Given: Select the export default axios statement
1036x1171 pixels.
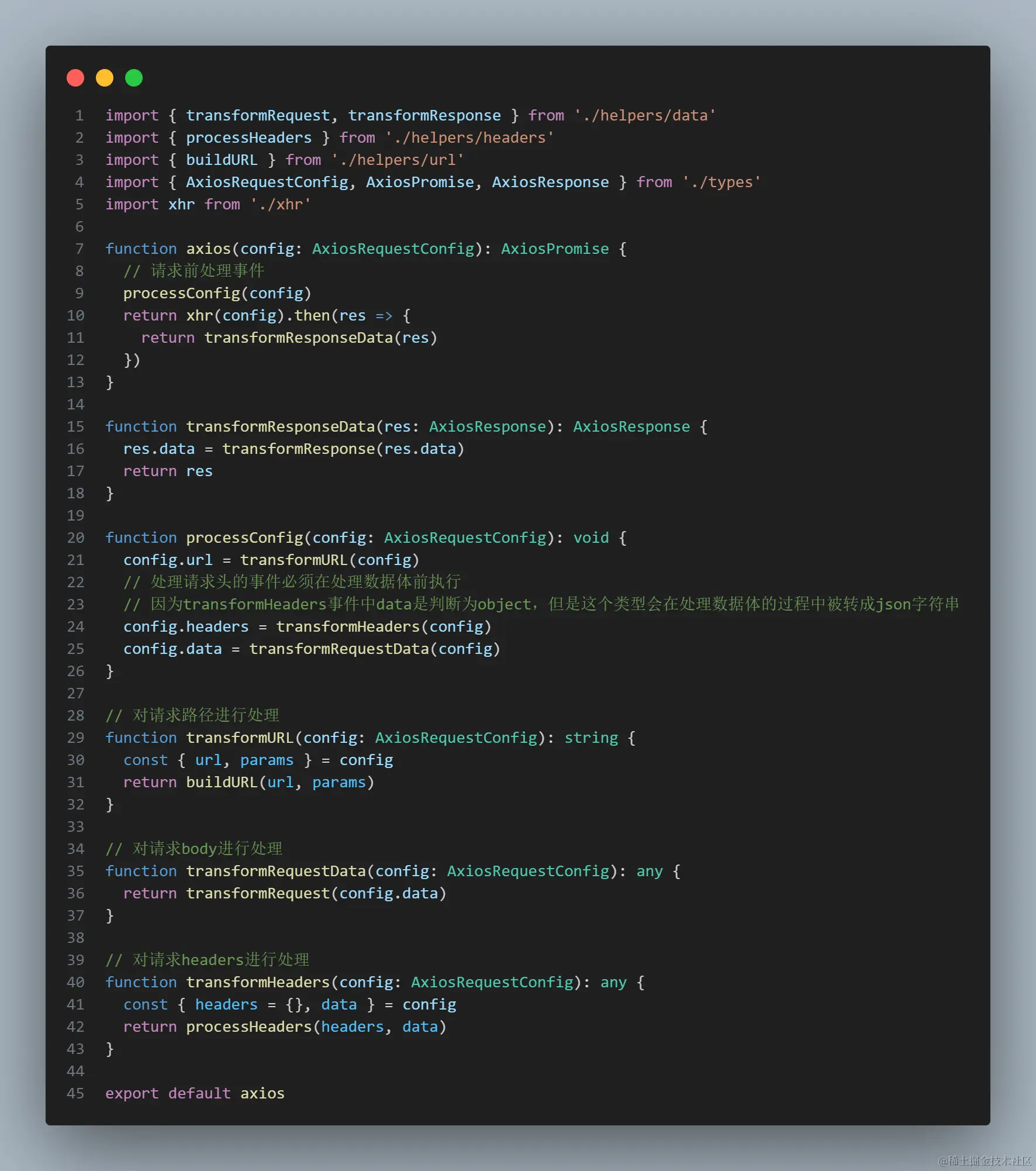Looking at the screenshot, I should click(x=195, y=1093).
